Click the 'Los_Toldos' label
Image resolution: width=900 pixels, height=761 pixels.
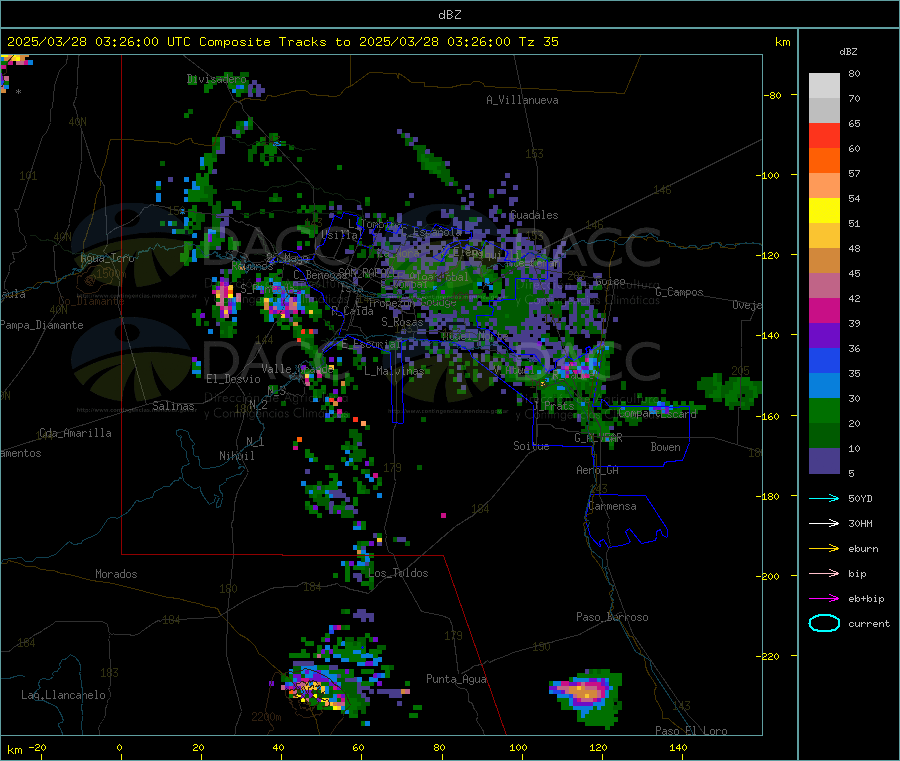click(398, 573)
